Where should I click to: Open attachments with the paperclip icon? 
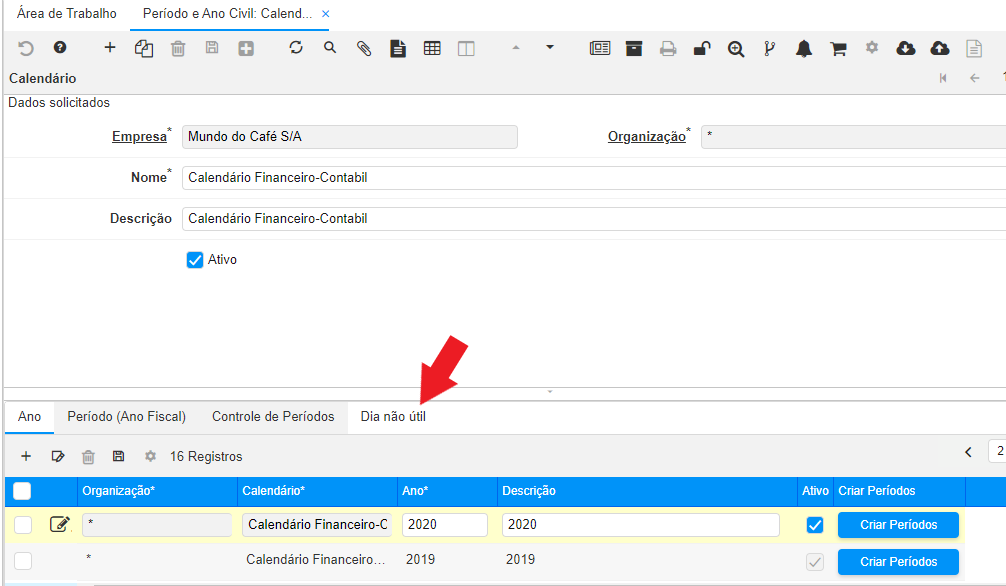coord(364,48)
